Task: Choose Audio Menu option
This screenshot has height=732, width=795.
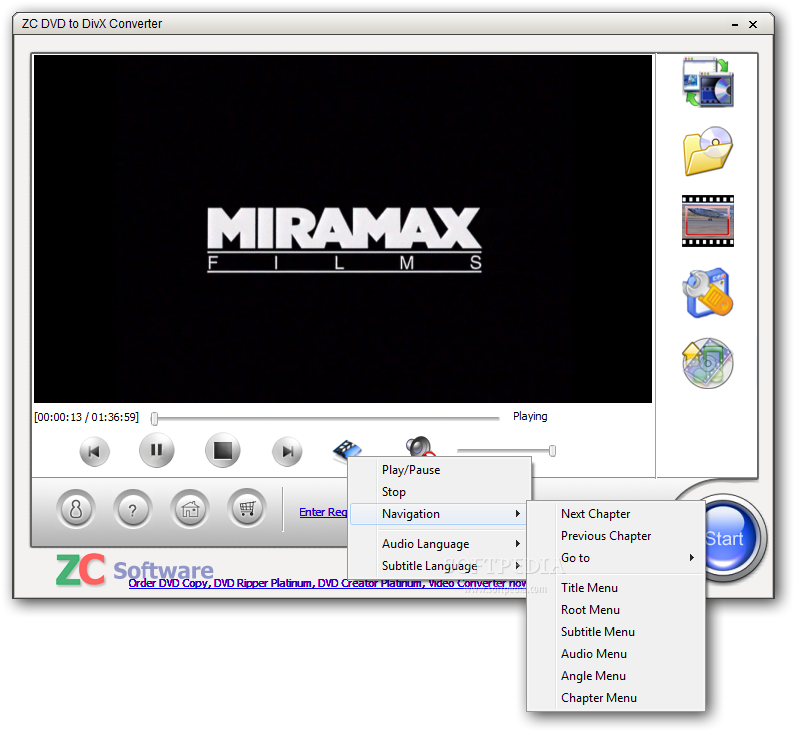Action: [x=616, y=653]
